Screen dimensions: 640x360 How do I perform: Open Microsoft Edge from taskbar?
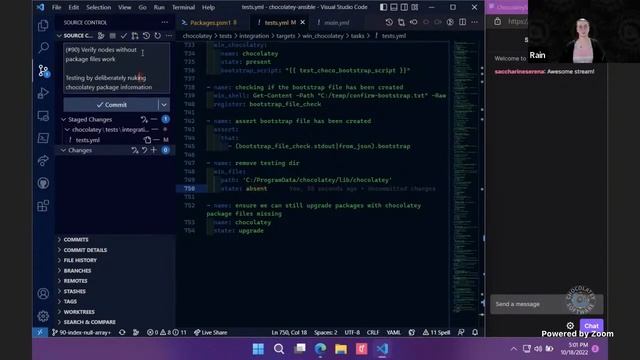[320, 349]
